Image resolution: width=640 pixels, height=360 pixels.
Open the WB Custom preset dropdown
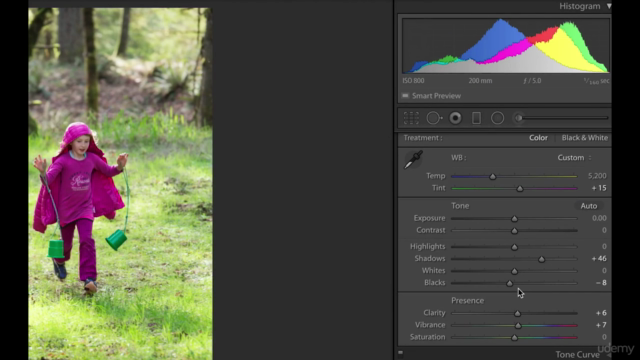pyautogui.click(x=574, y=158)
